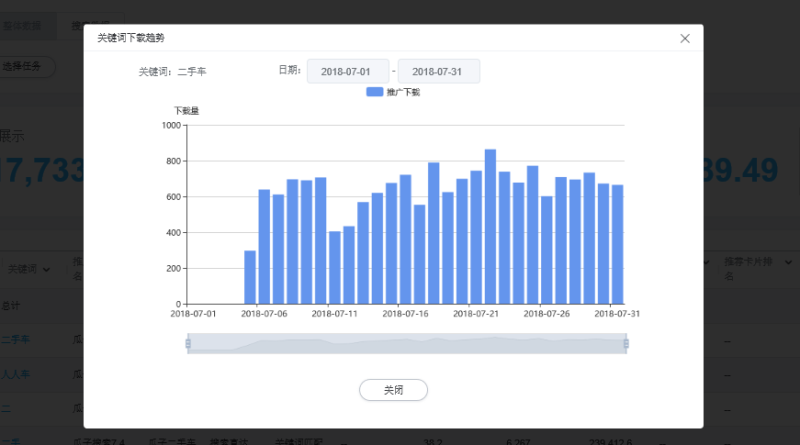Open the 人人车 keyword link in table

(15, 374)
